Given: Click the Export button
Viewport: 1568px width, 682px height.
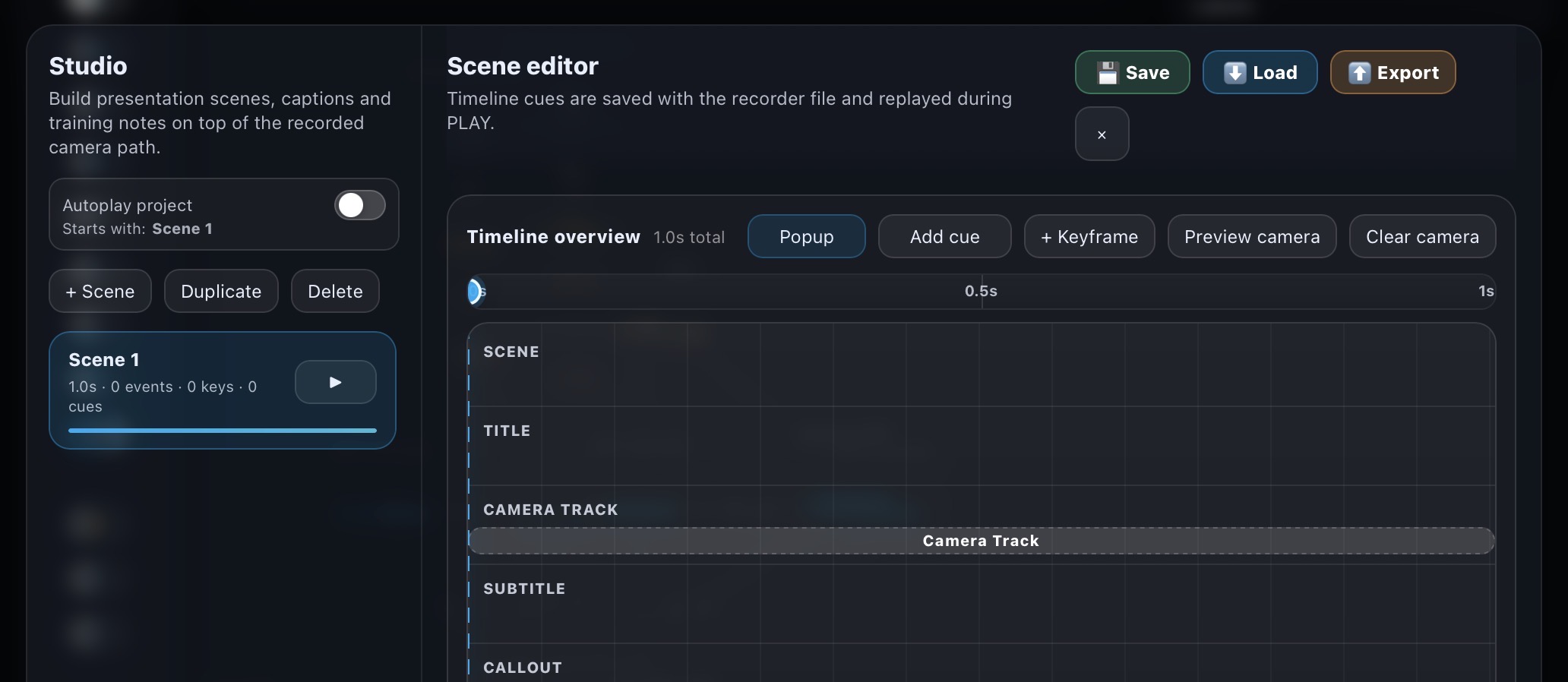Looking at the screenshot, I should point(1393,72).
